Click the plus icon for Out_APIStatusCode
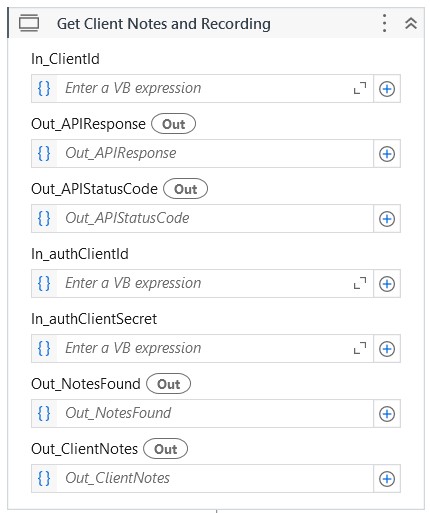430x513 pixels. [387, 219]
